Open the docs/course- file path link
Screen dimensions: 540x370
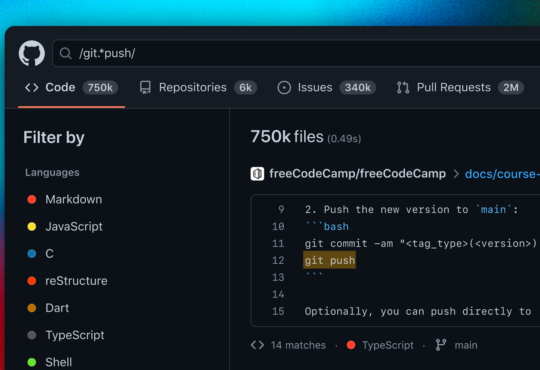tap(502, 174)
